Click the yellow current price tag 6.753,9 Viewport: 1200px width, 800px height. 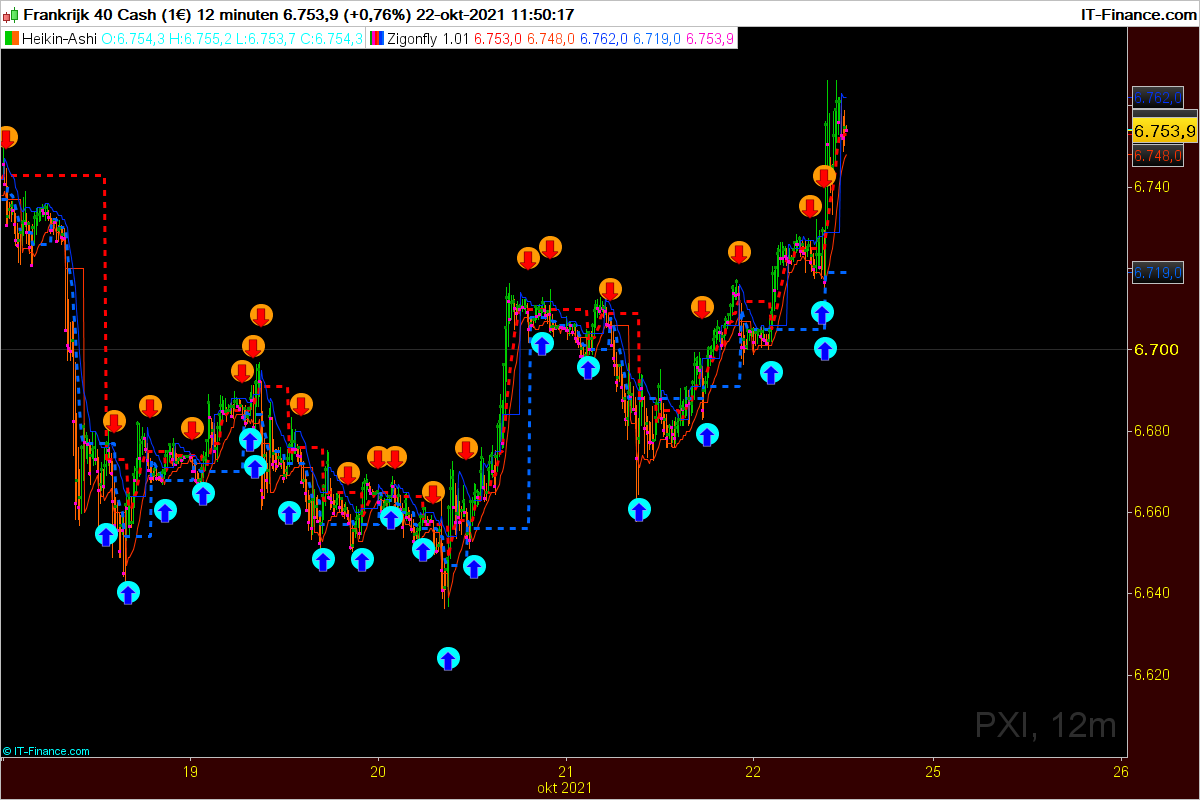1163,131
